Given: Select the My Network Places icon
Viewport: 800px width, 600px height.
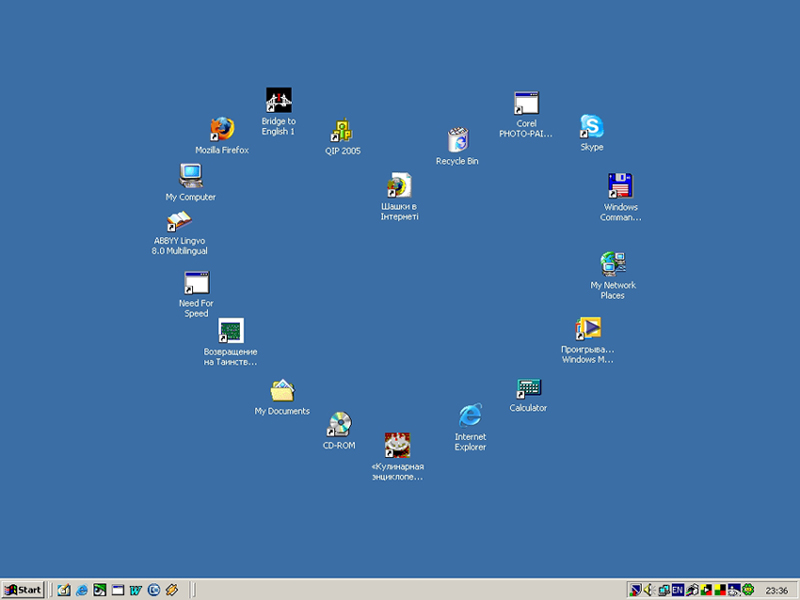Looking at the screenshot, I should (613, 276).
